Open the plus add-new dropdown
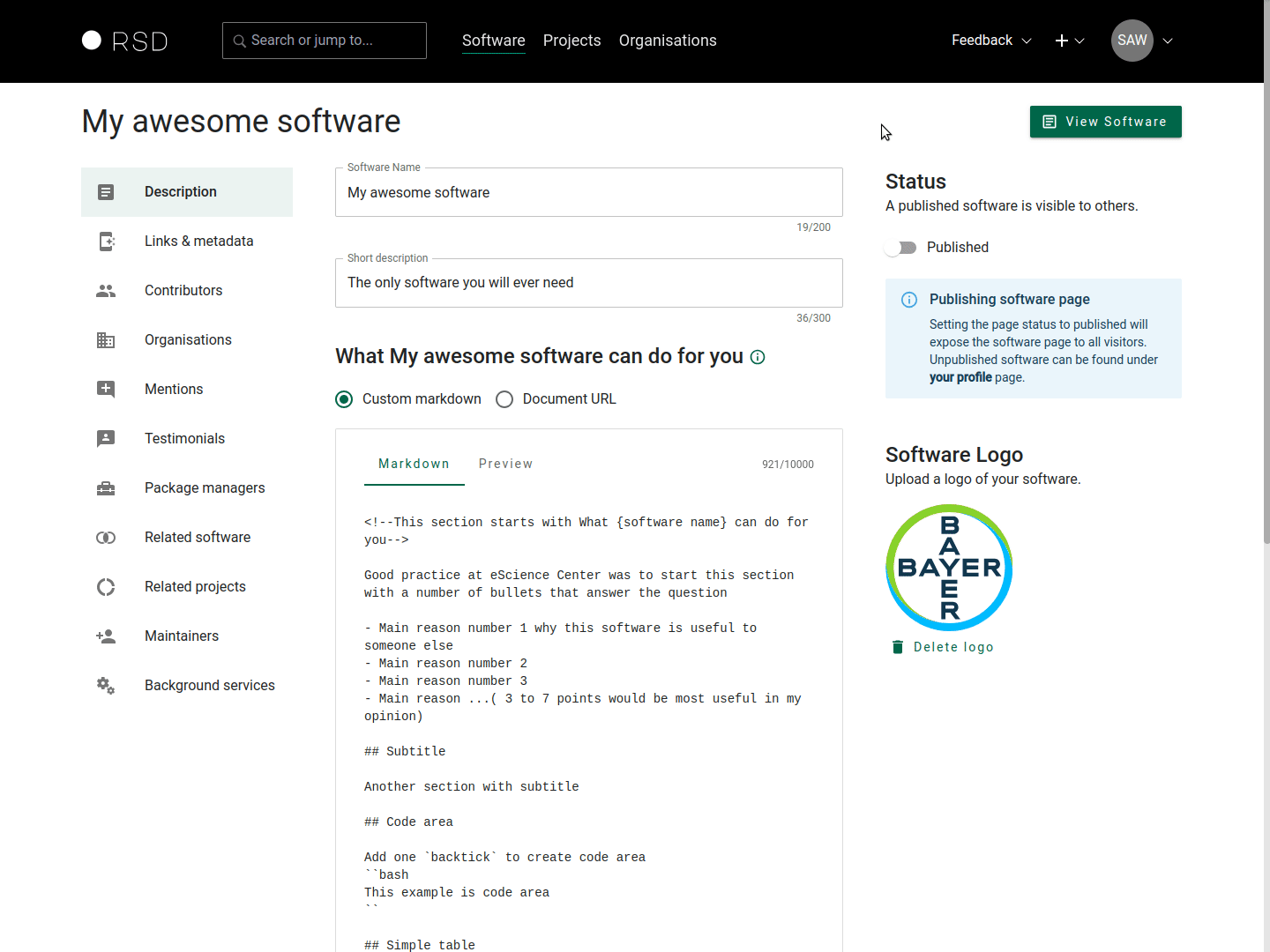The width and height of the screenshot is (1270, 952). [1069, 41]
